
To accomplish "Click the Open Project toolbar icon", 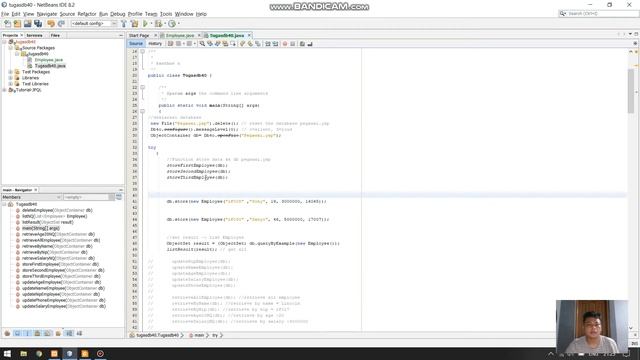I will (28, 24).
